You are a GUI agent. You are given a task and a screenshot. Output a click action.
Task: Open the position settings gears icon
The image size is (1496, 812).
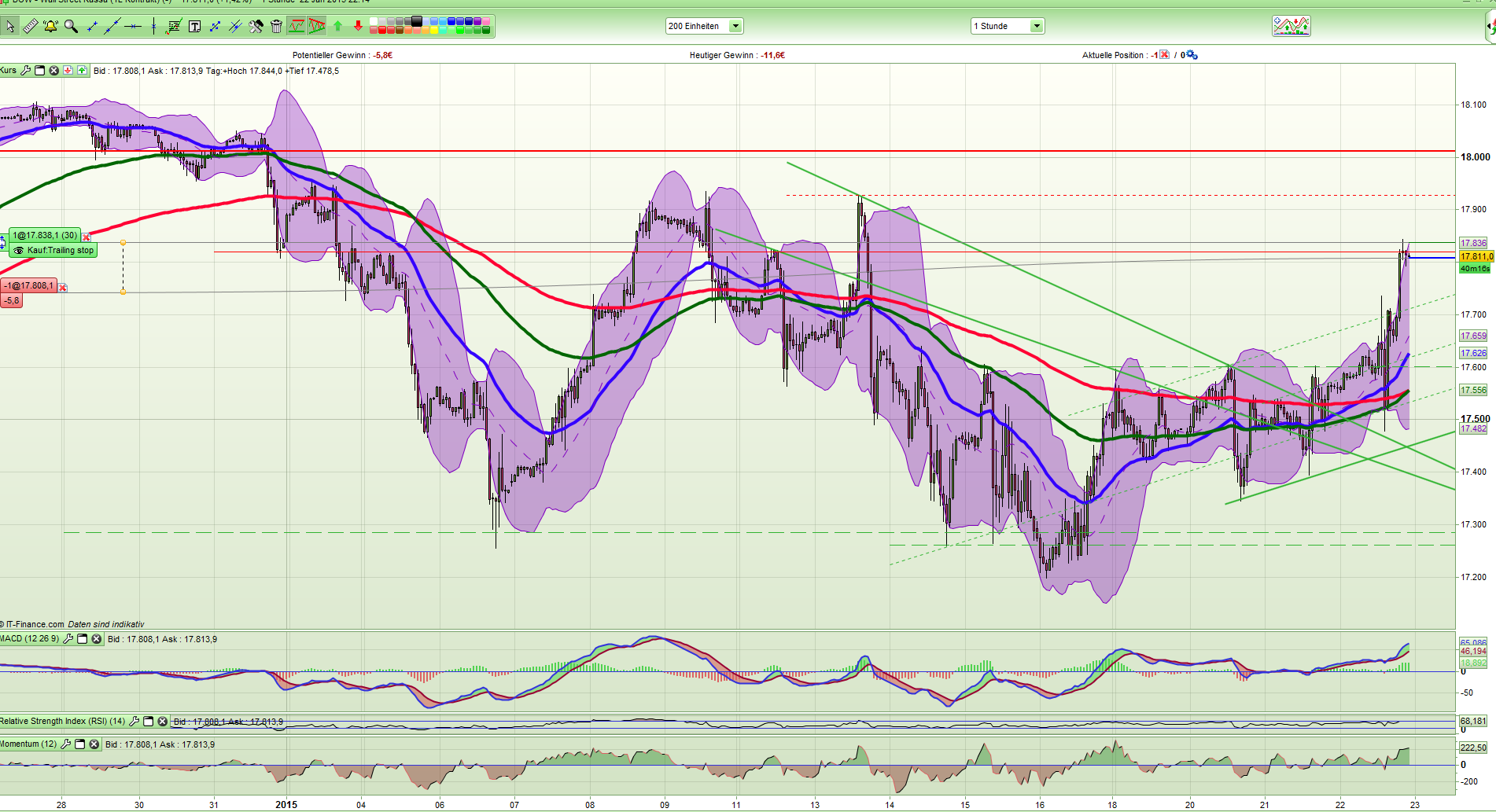[1192, 55]
